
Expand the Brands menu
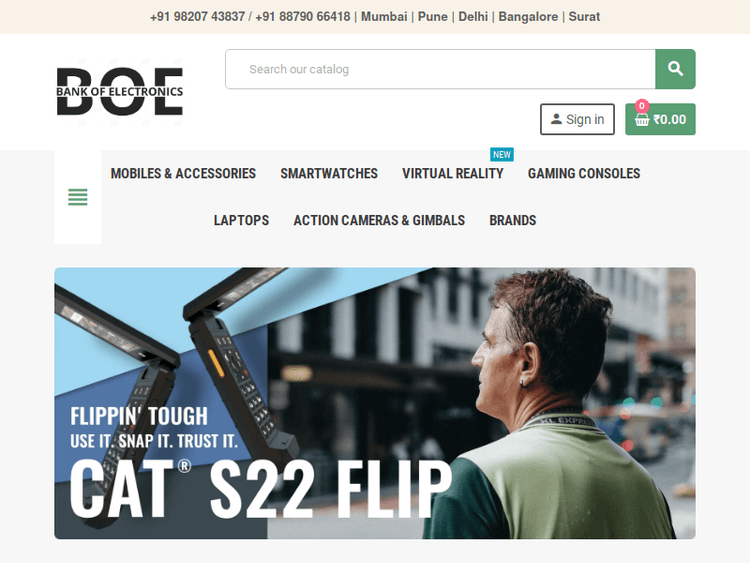513,220
